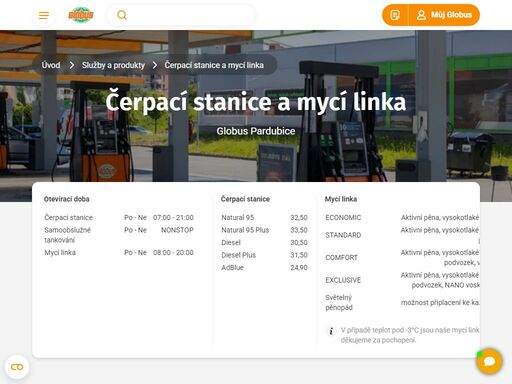Select the Mycí linka column heading

click(341, 199)
